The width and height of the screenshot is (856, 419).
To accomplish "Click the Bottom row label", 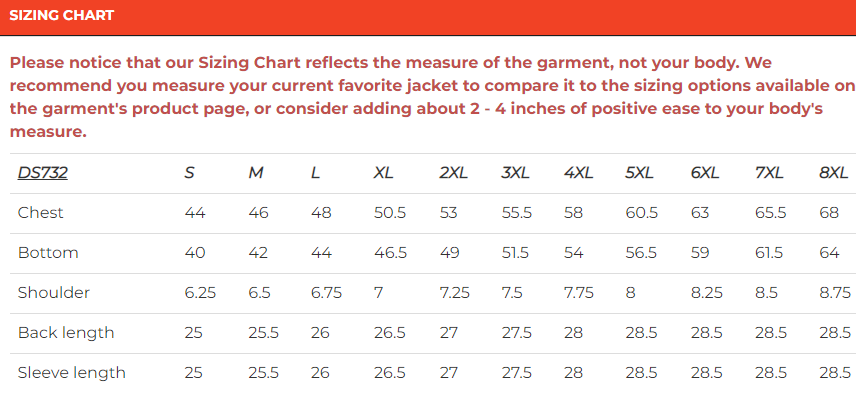I will click(x=48, y=253).
